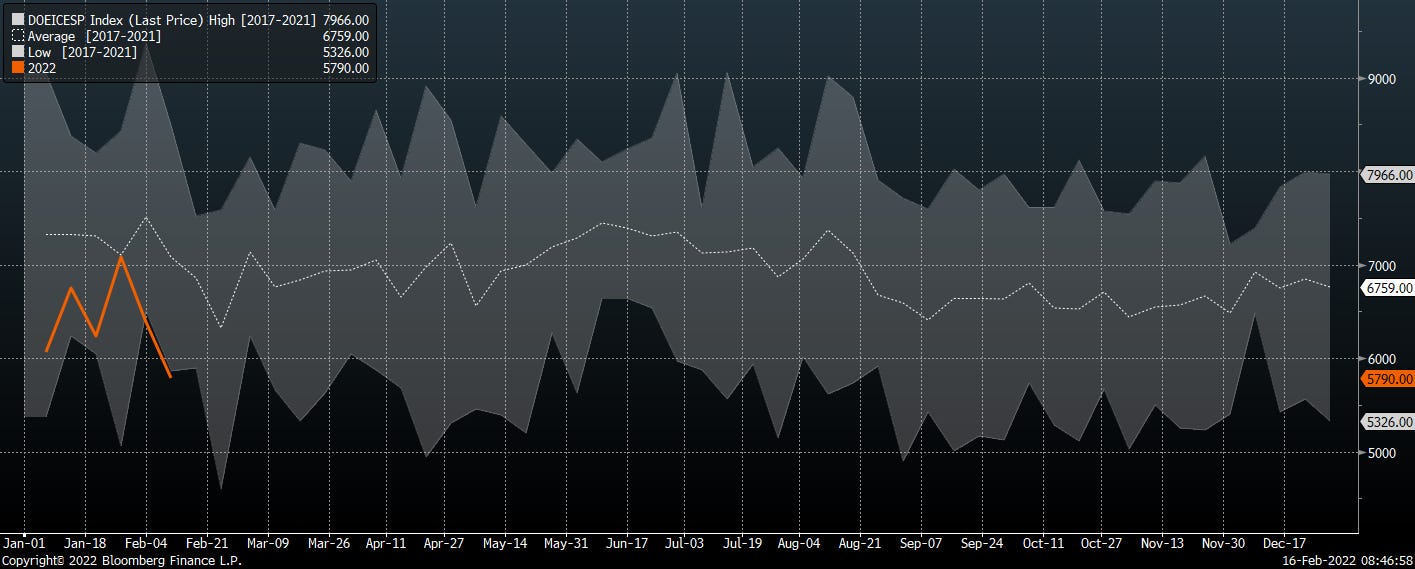Select the Average [2017-2021] legend label
This screenshot has height=569, width=1415.
[94, 36]
